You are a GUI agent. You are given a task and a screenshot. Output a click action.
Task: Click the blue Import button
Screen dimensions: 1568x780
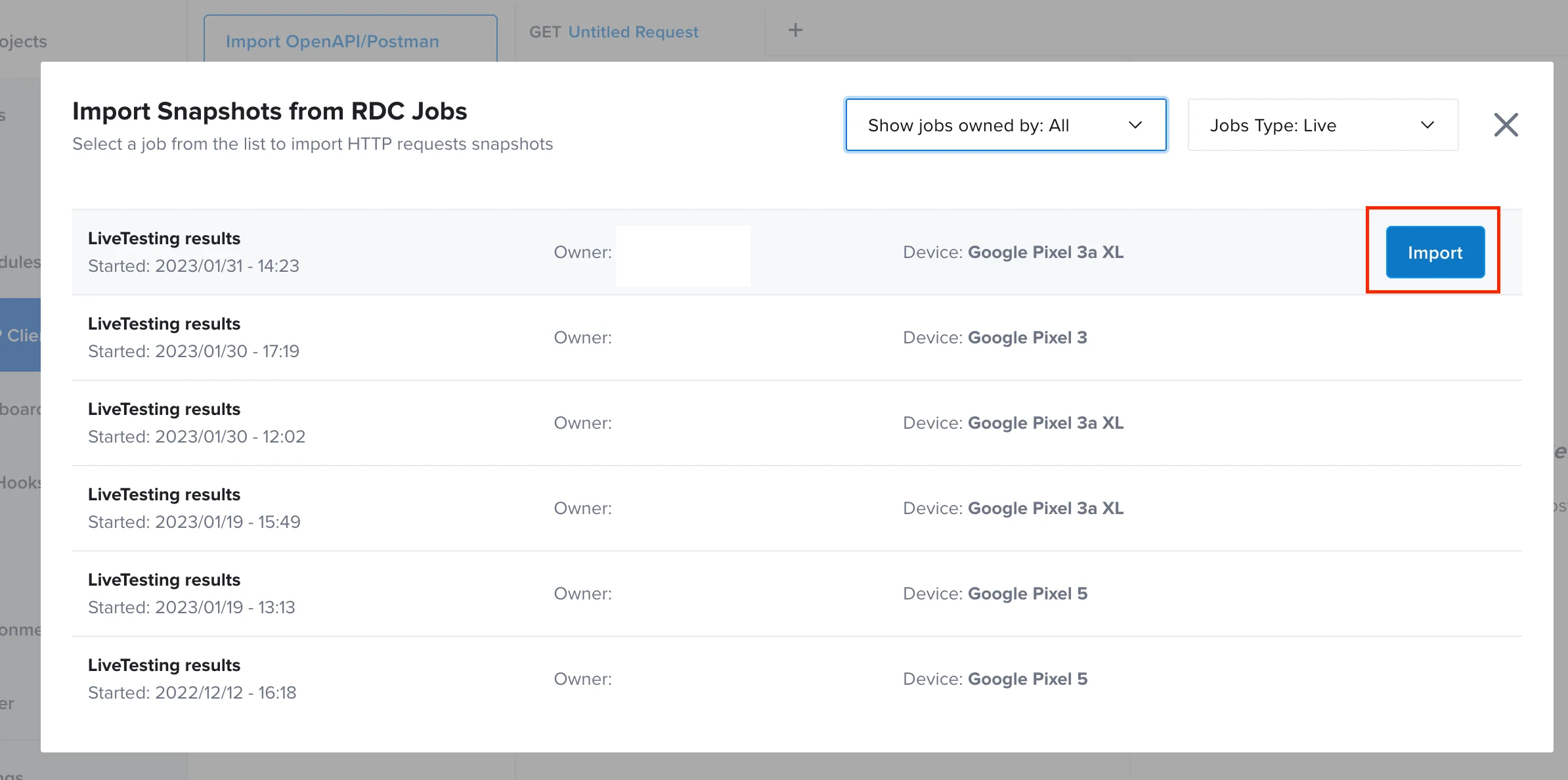point(1435,252)
